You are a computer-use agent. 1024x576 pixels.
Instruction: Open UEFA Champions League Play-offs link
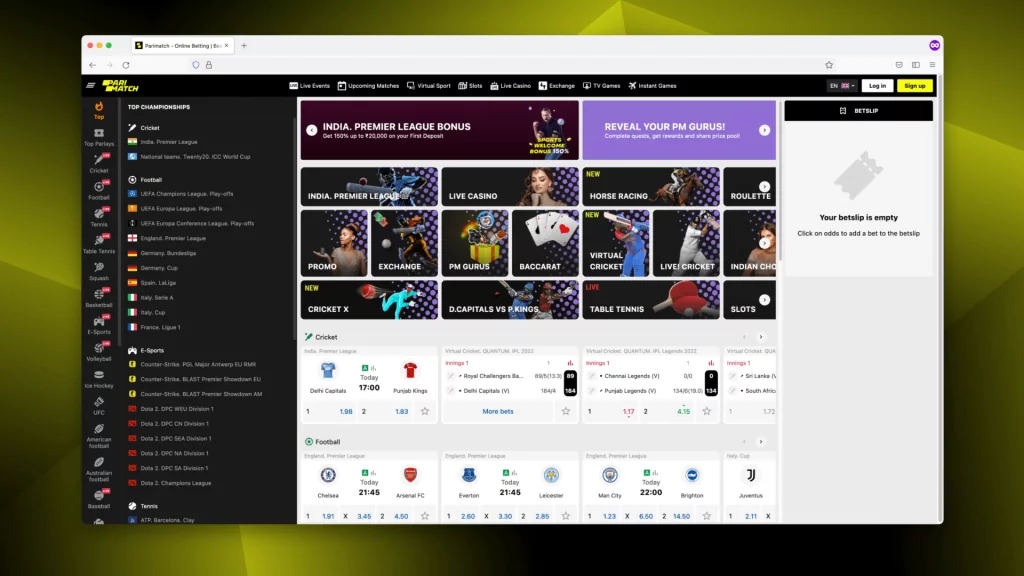click(x=187, y=194)
